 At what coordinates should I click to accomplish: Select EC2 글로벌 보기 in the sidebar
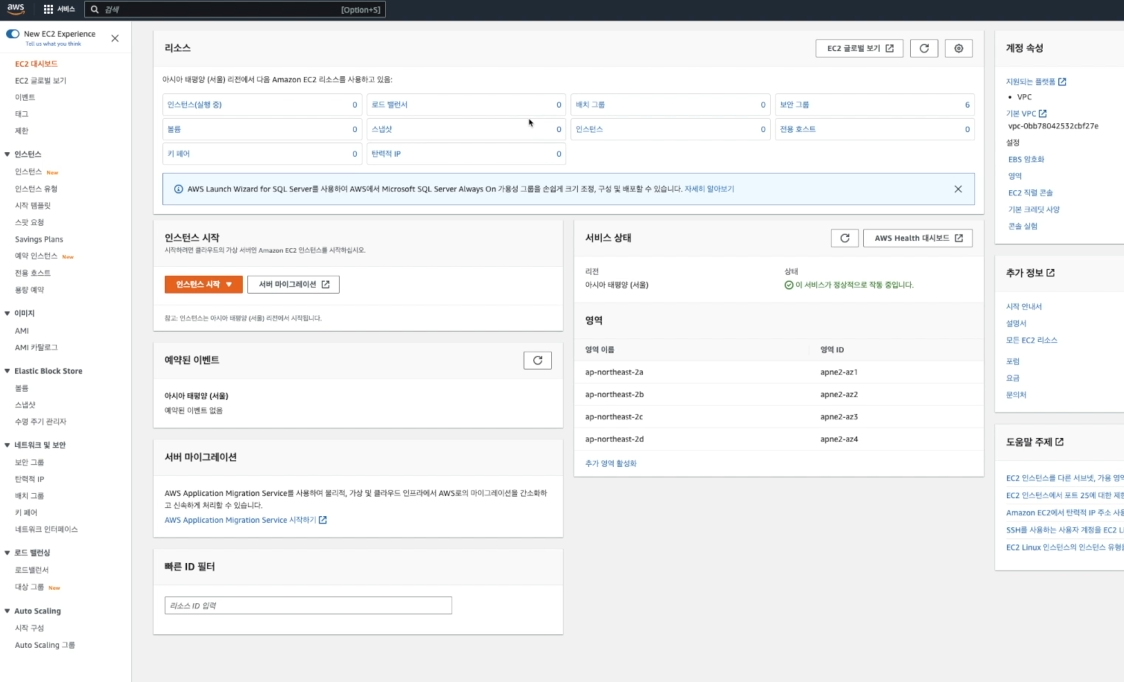click(x=40, y=80)
